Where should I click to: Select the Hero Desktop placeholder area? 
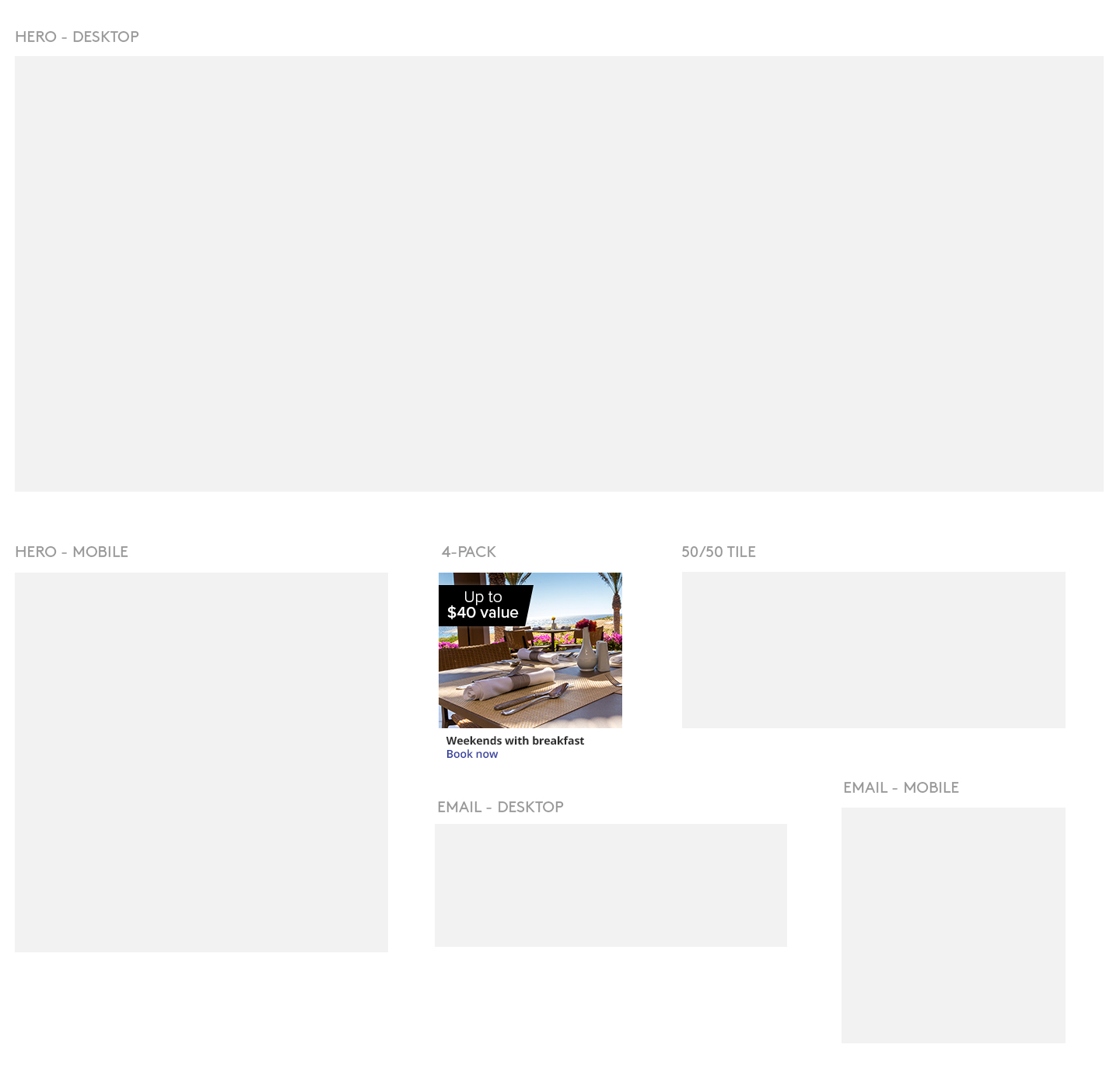pyautogui.click(x=558, y=273)
